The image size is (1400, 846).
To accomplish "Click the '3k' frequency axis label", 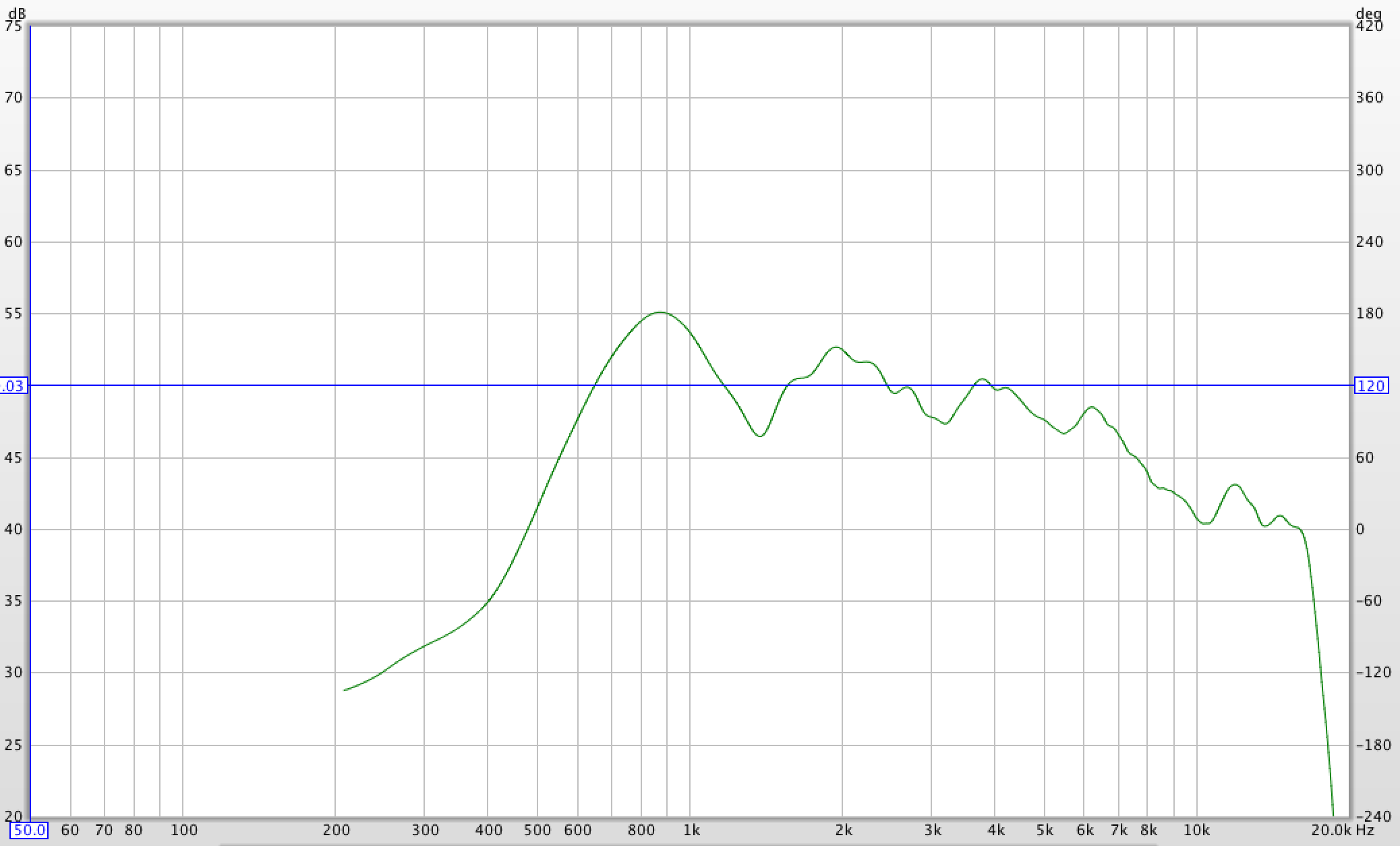I will click(x=933, y=830).
